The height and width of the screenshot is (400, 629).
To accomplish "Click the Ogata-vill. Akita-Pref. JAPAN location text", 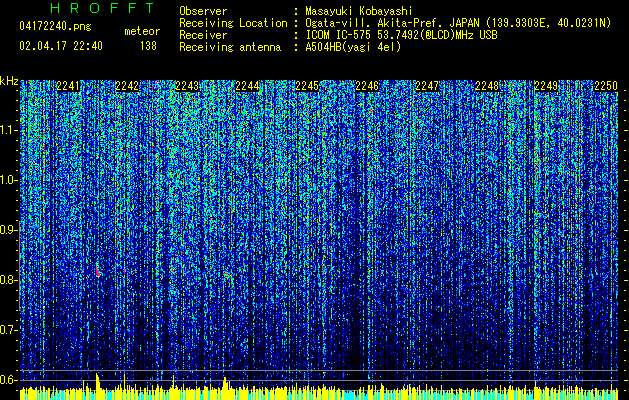I will 458,23.
